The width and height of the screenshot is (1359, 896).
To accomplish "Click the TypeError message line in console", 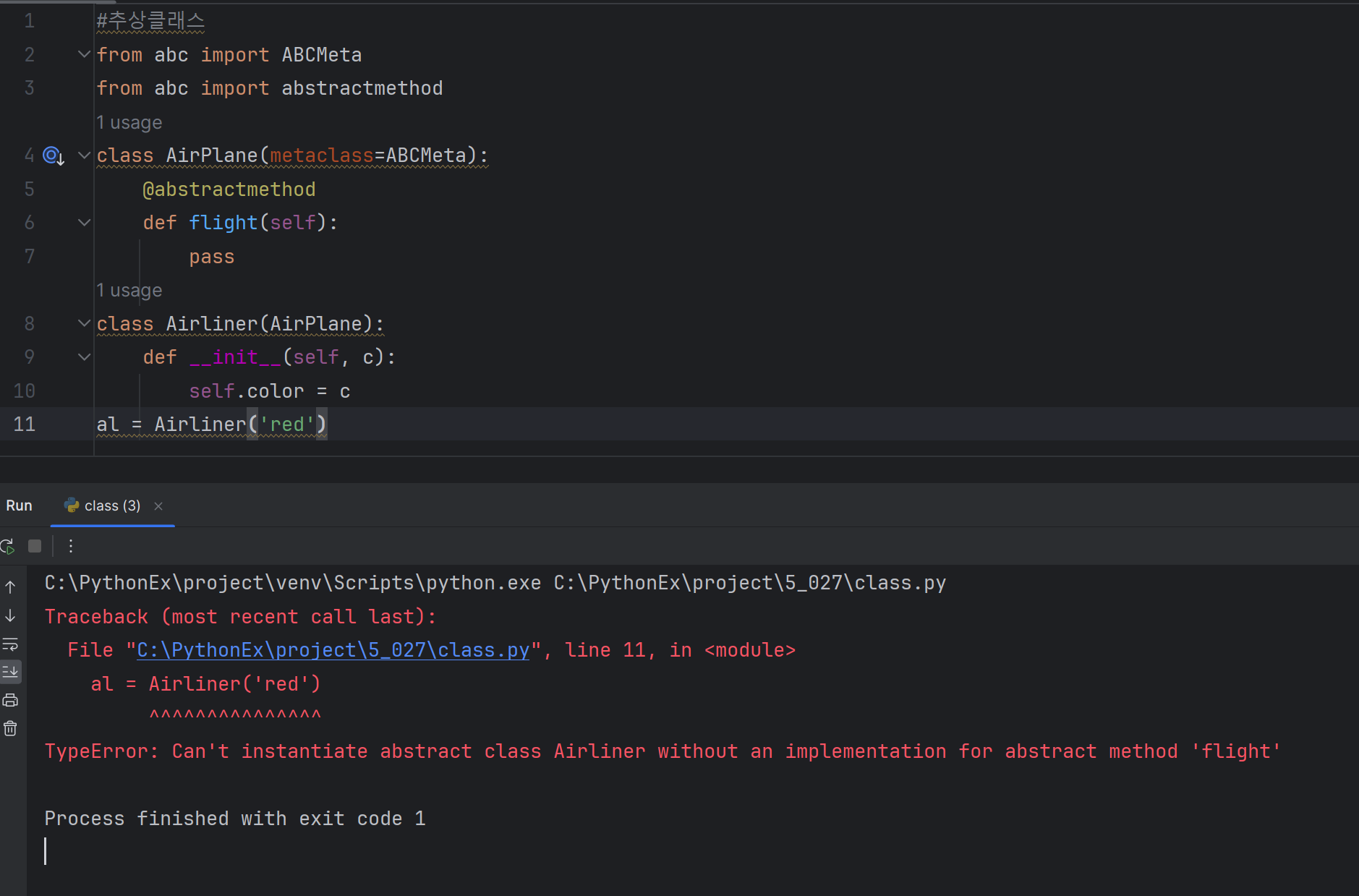I will pyautogui.click(x=663, y=751).
